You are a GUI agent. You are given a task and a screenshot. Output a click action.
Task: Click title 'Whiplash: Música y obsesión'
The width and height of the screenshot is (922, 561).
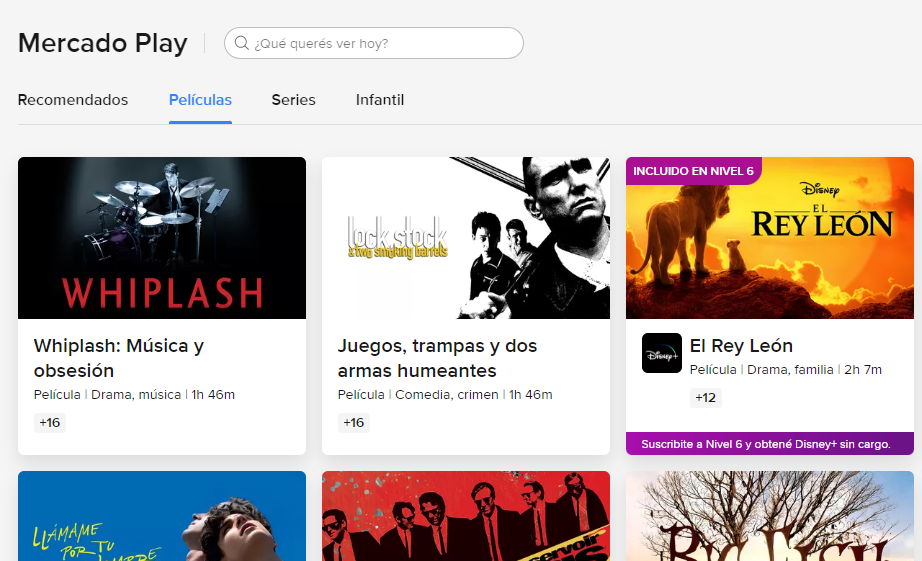click(x=119, y=358)
